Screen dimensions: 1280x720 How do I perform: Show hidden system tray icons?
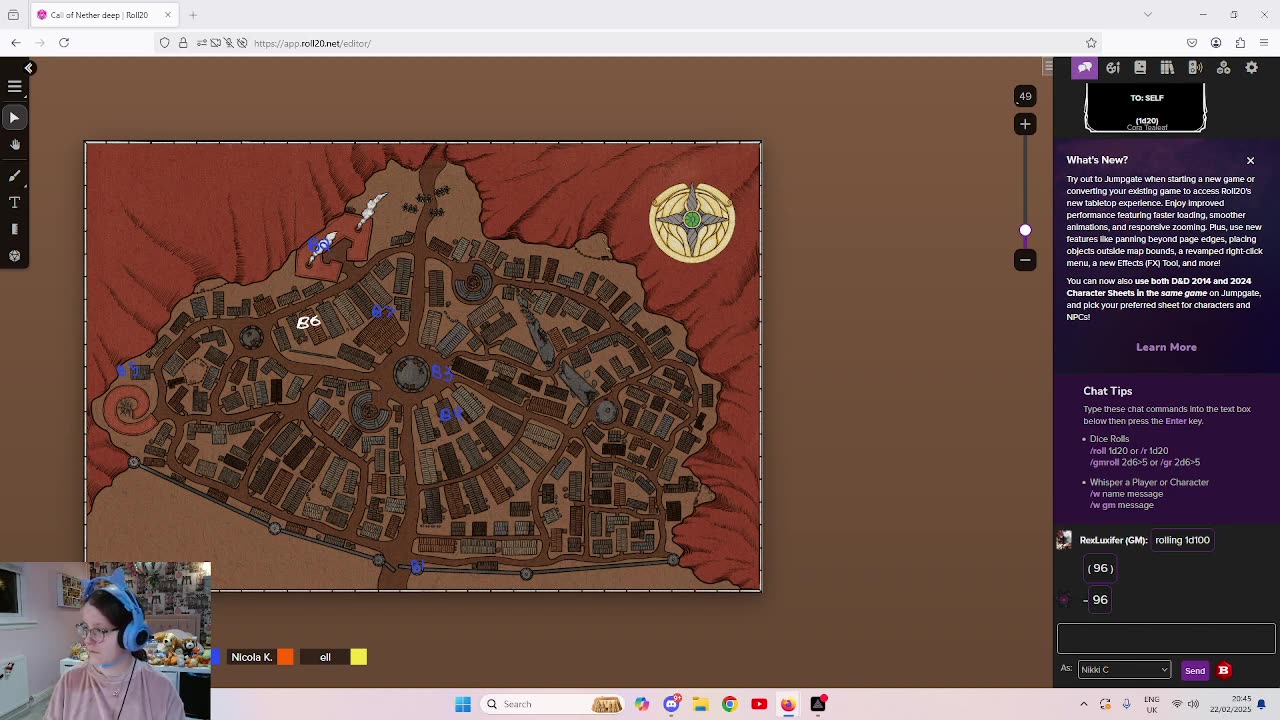point(1083,704)
